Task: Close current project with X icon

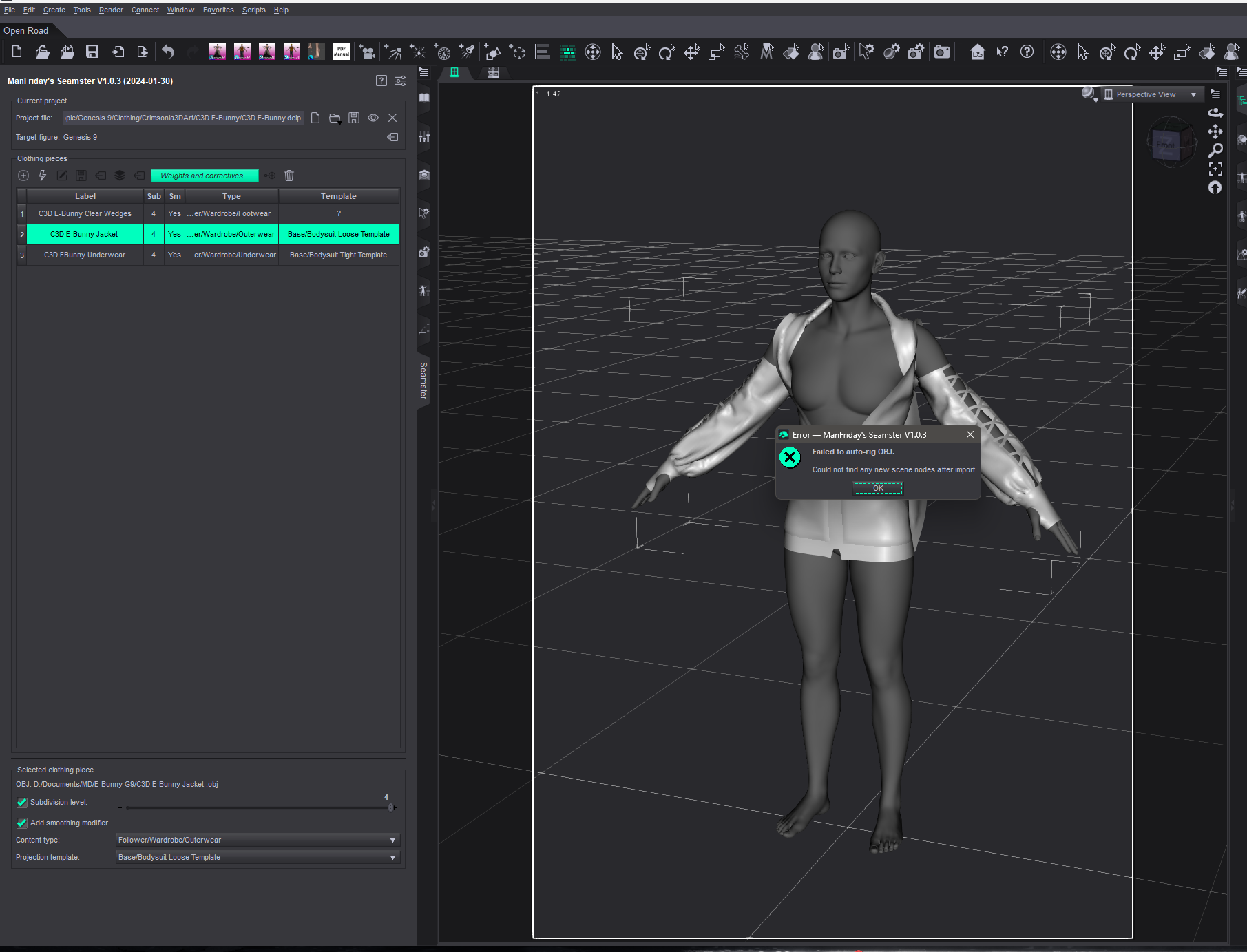Action: tap(392, 118)
